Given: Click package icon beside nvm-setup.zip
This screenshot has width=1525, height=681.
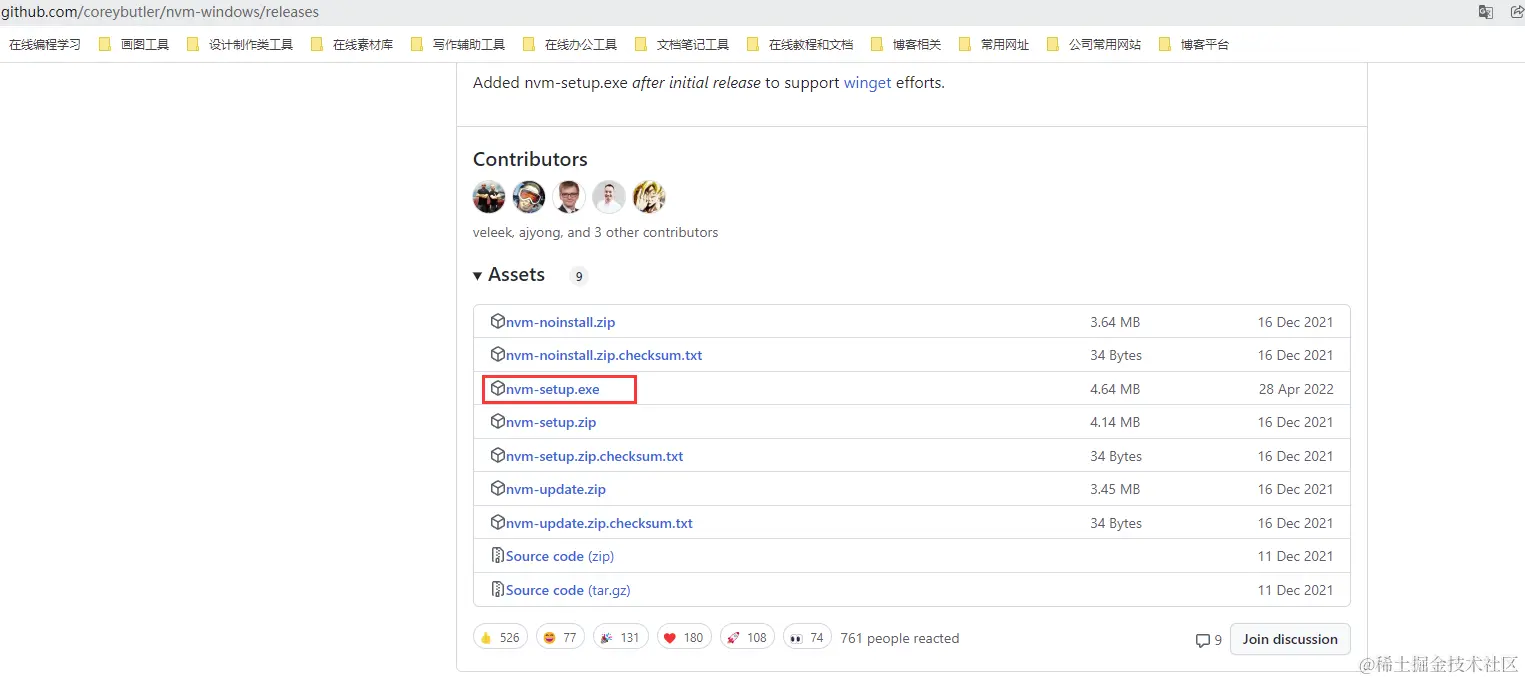Looking at the screenshot, I should coord(498,421).
